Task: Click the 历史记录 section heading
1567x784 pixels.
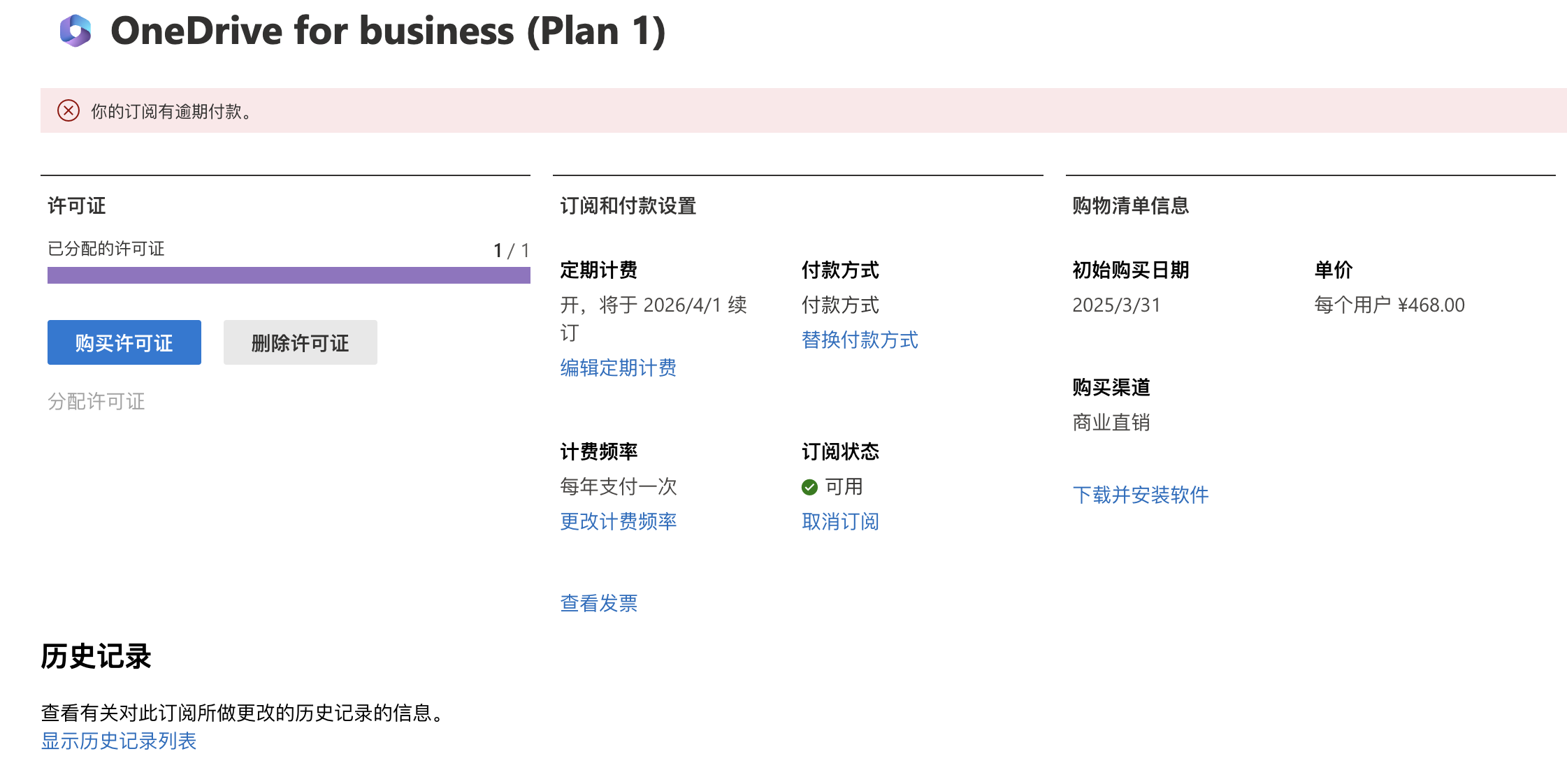Action: (x=96, y=656)
